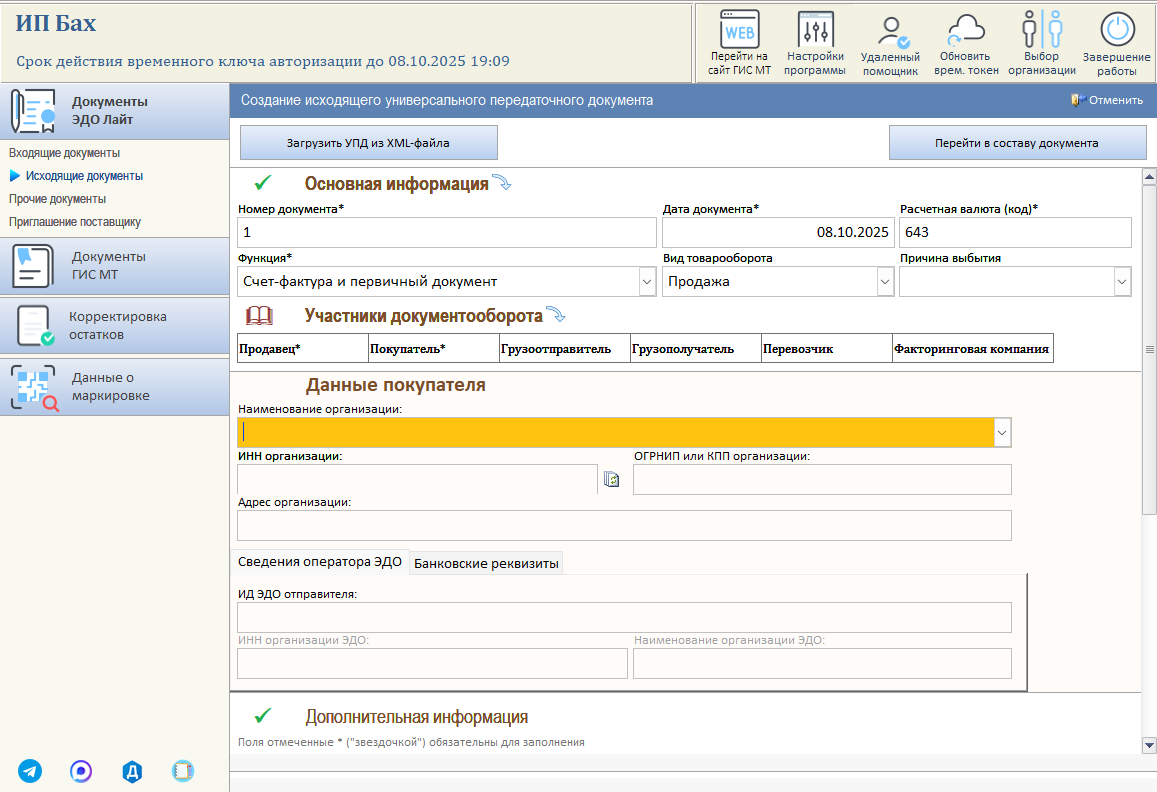
Task: Open the Вид товарооборота dropdown
Action: pos(885,282)
